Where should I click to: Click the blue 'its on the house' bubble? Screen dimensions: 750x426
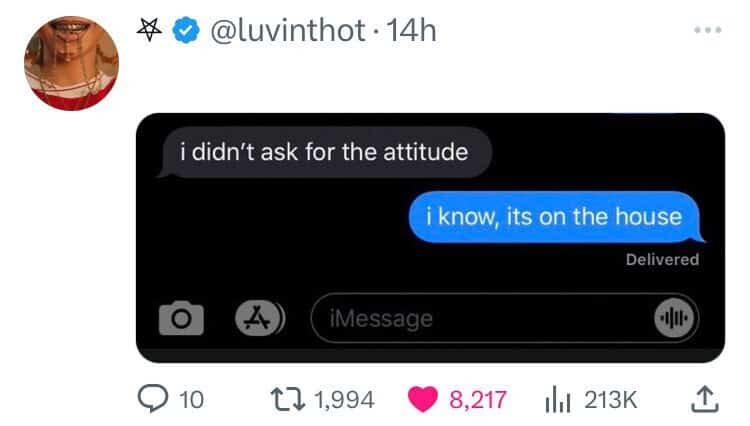[x=556, y=217]
